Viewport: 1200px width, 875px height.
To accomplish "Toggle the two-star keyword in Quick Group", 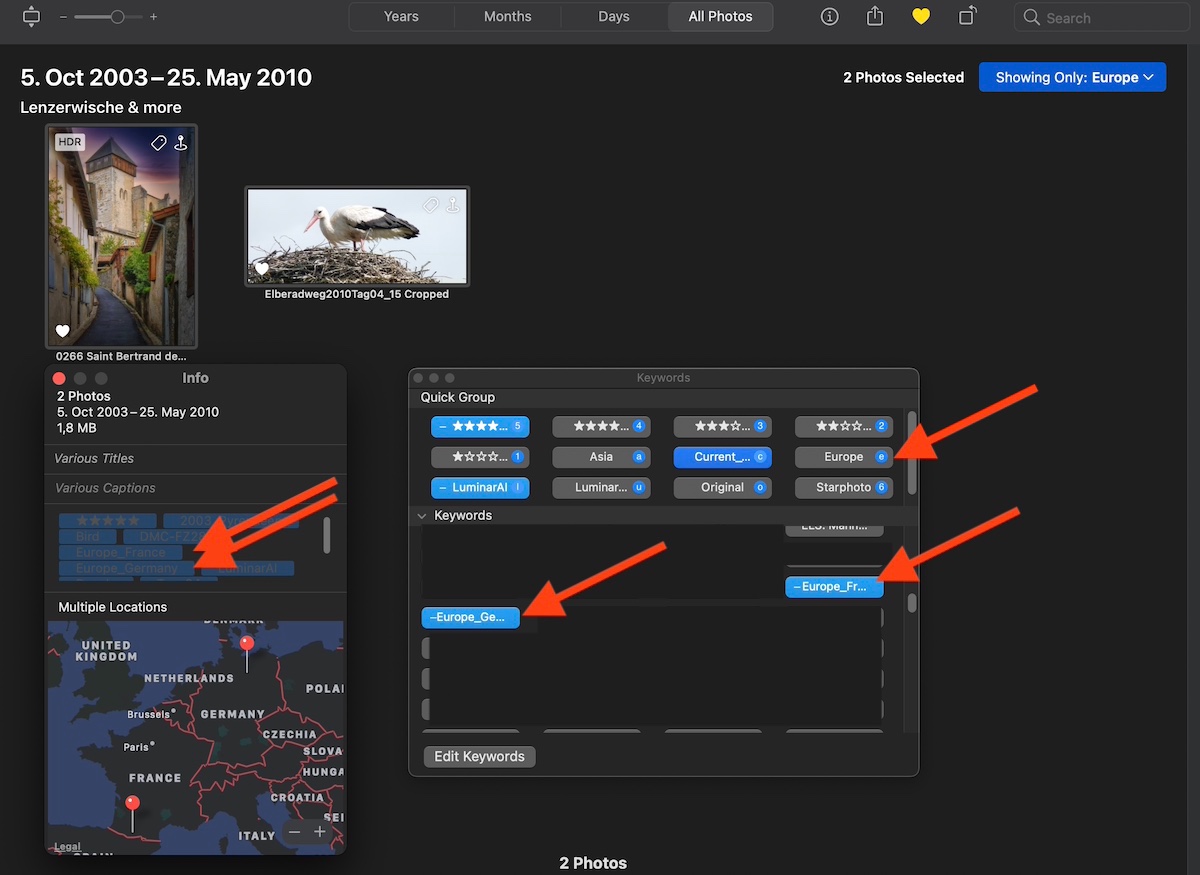I will point(843,426).
